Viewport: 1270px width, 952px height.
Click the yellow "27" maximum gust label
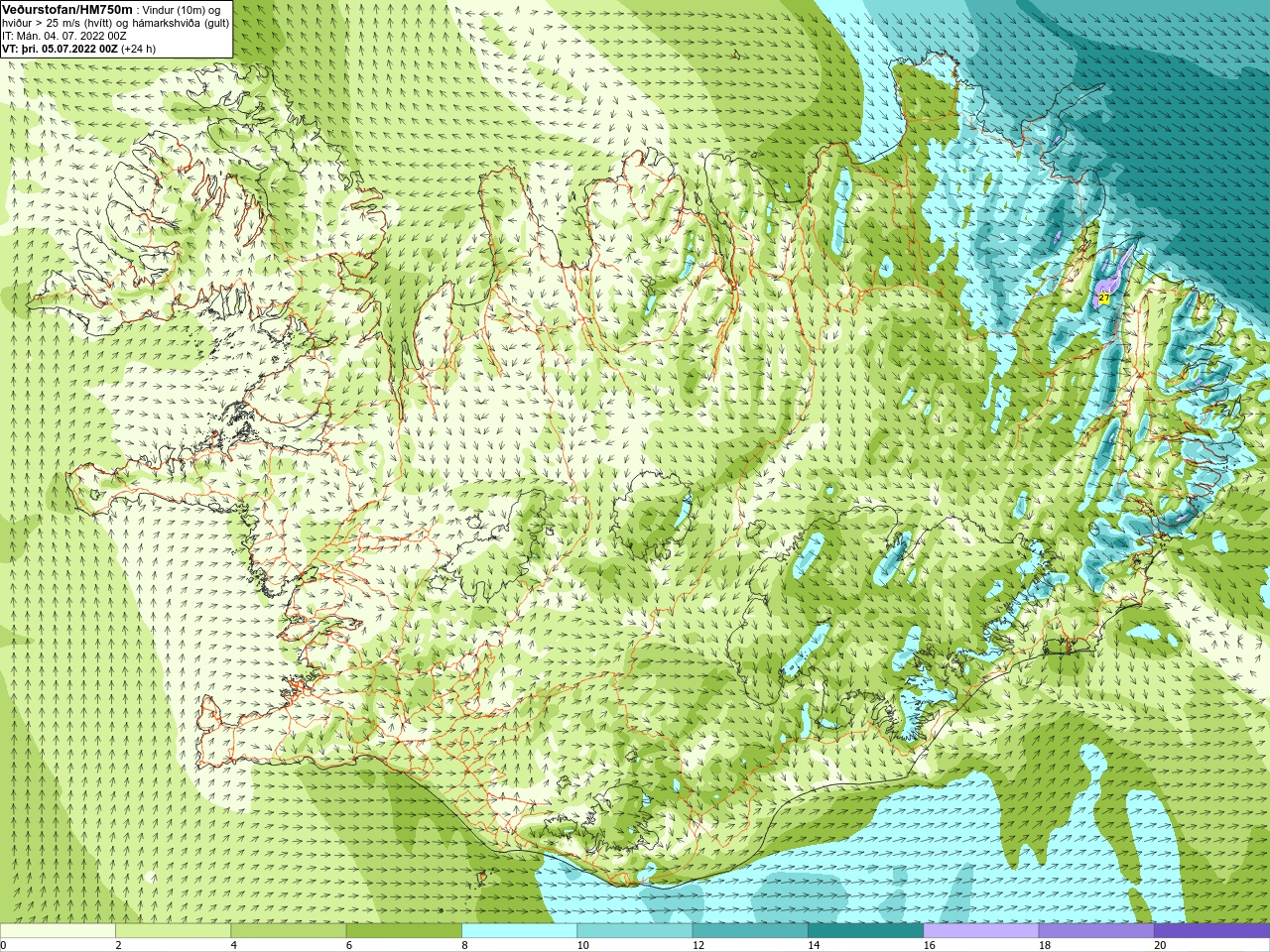[1104, 297]
